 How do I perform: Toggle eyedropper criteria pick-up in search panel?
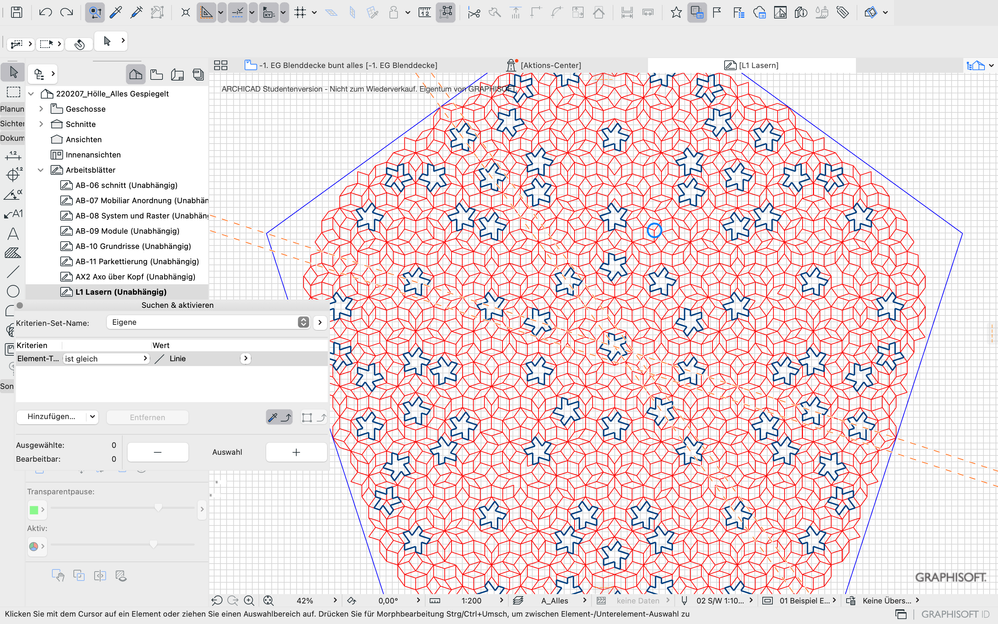click(x=274, y=417)
